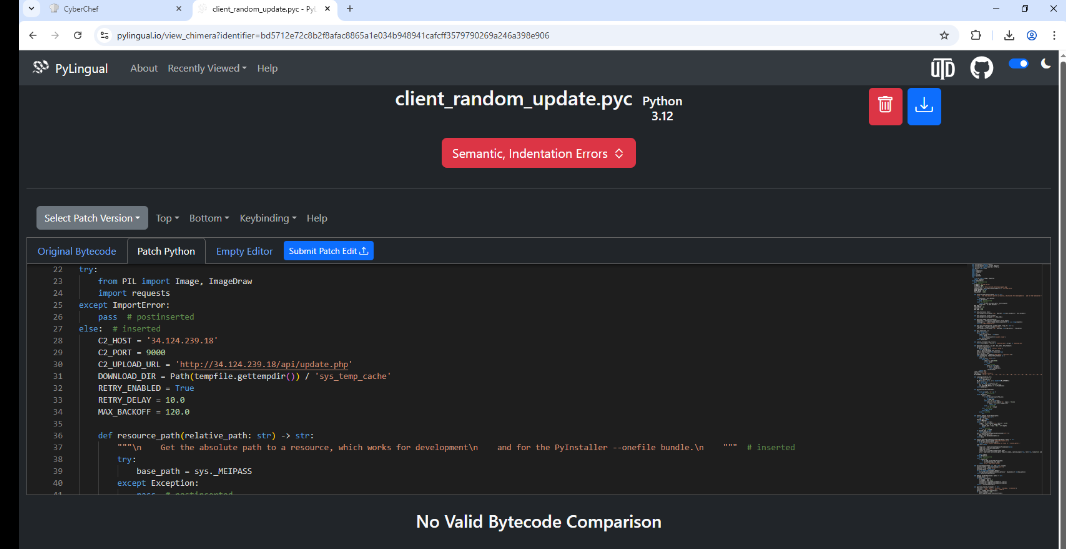
Task: Close the CyberChef tab
Action: pos(179,9)
